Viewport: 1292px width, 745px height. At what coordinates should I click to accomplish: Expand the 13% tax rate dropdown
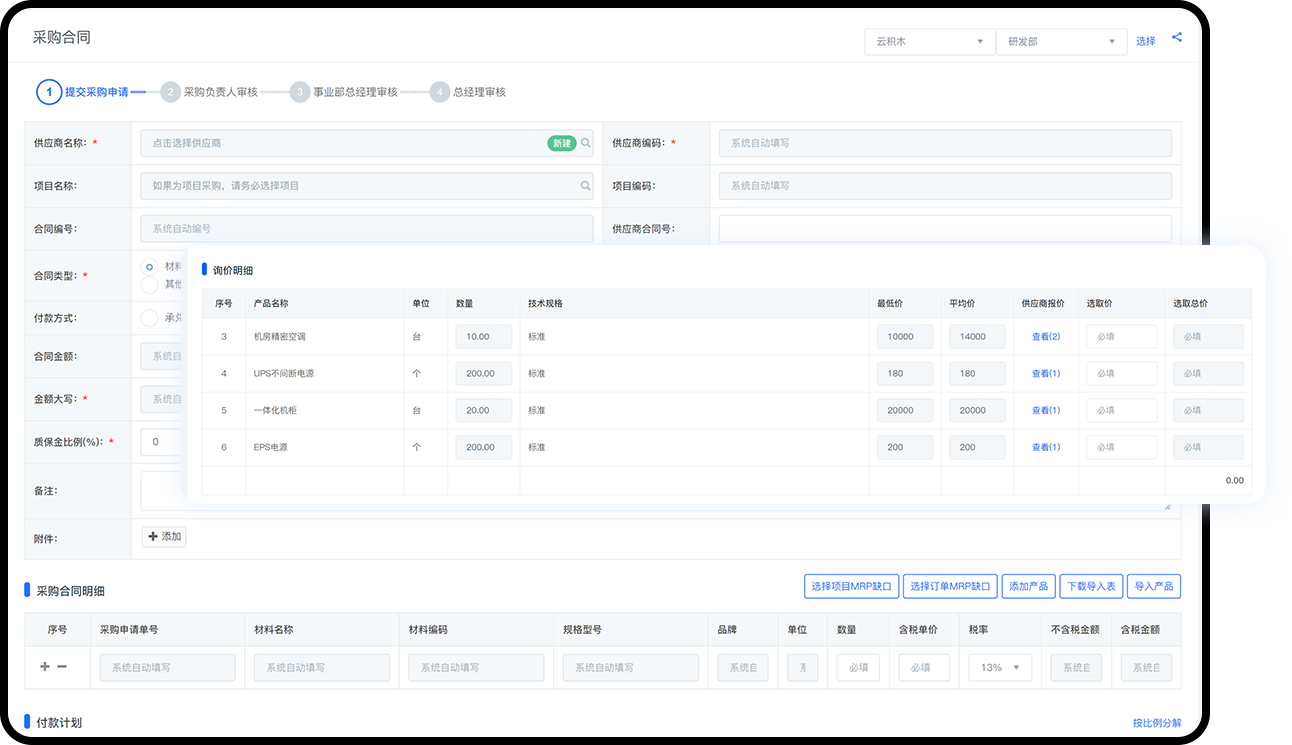[x=1000, y=668]
